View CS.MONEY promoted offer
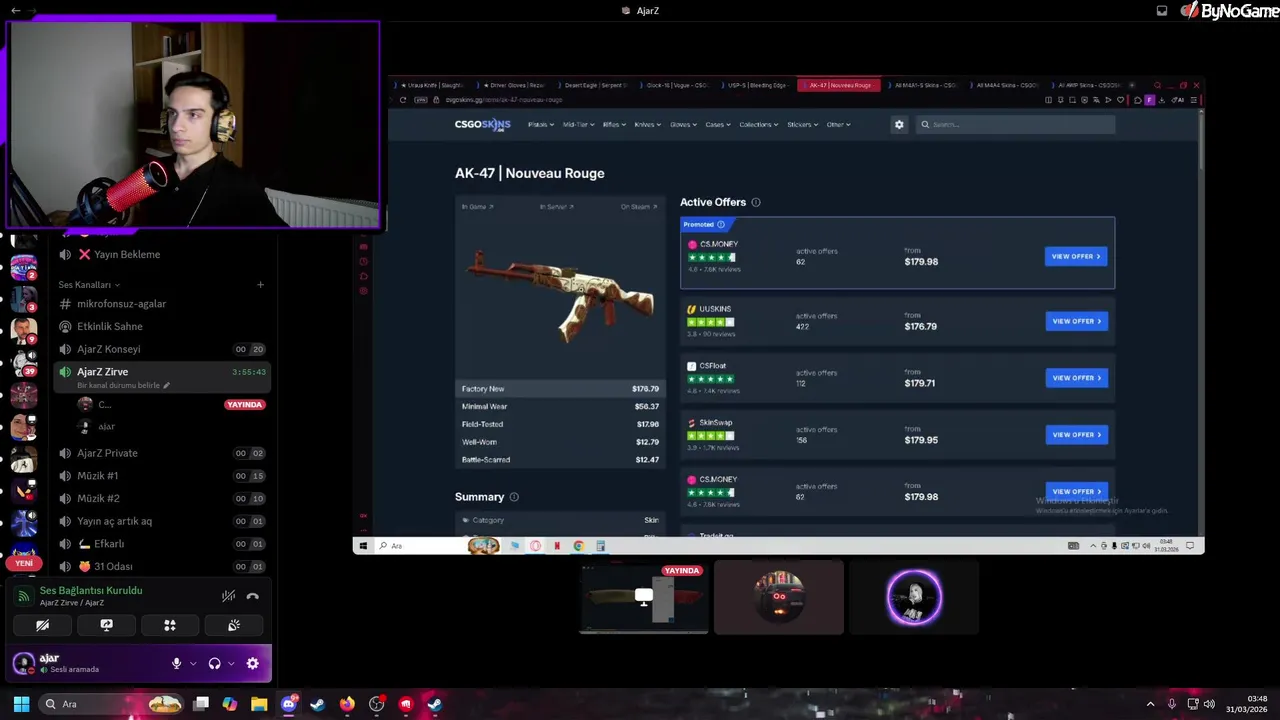Screen dimensions: 1280x720 [x=1076, y=257]
